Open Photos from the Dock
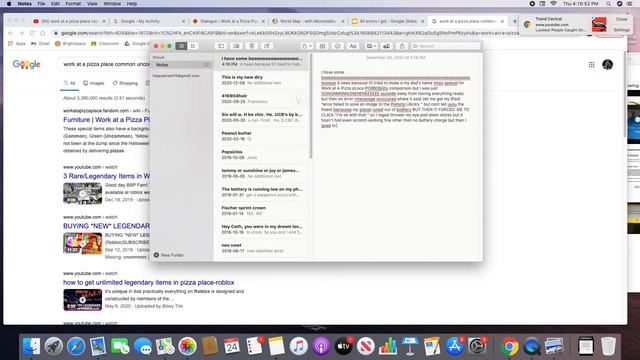This screenshot has width=640, height=360. 187,346
